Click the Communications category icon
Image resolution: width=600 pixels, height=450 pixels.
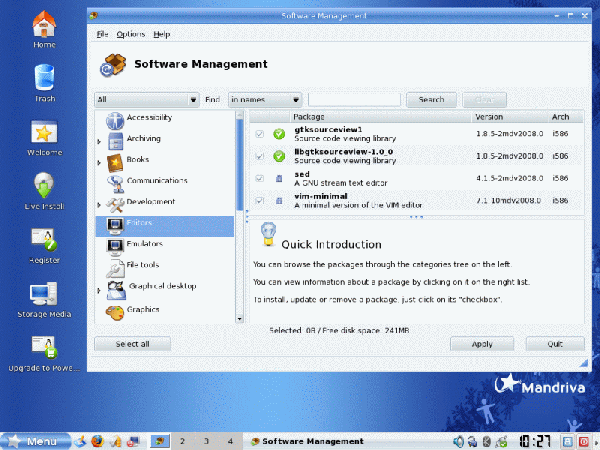tap(114, 182)
